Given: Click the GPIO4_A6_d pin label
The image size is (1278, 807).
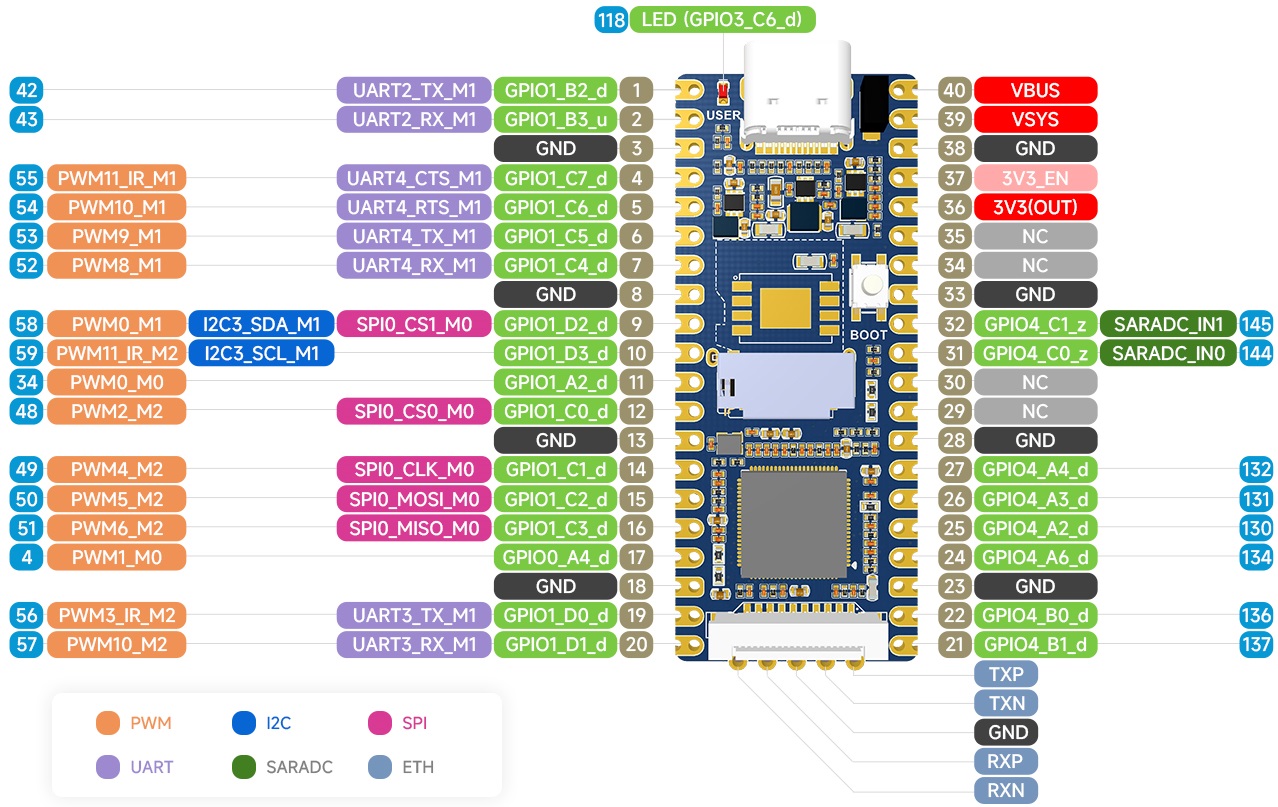Looking at the screenshot, I should tap(1035, 557).
